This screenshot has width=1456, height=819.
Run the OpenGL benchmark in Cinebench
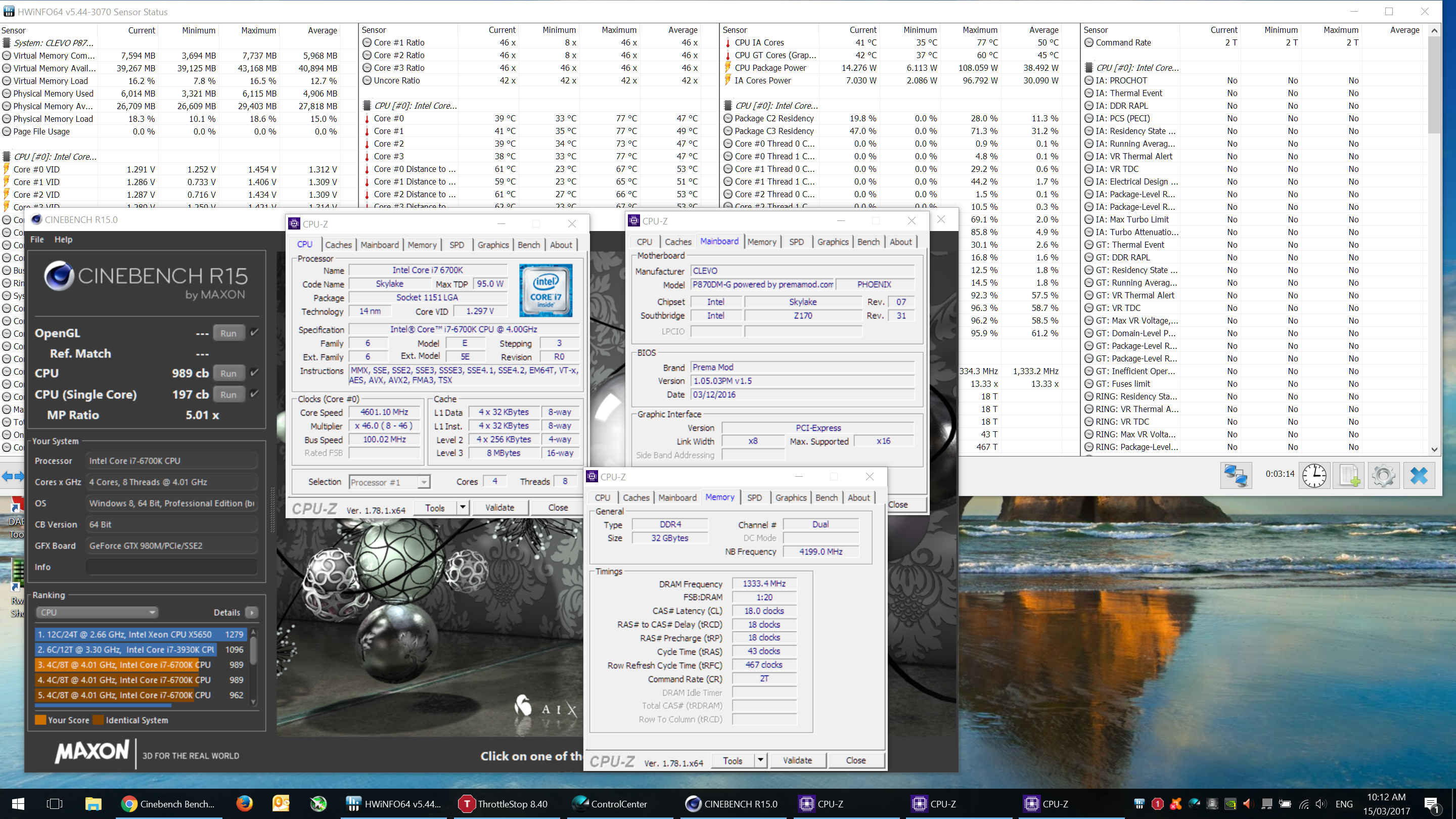[x=229, y=333]
